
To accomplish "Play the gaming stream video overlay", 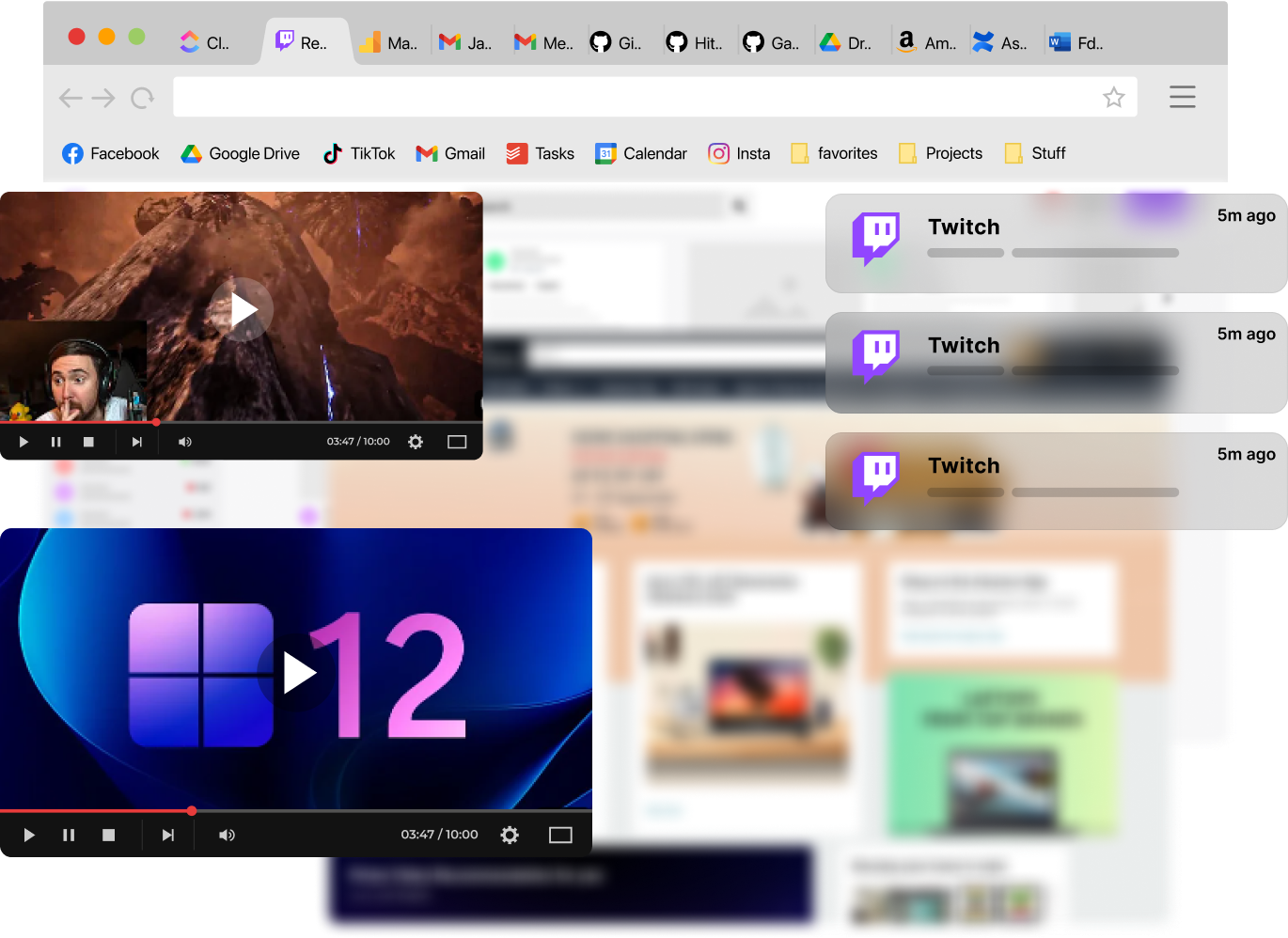I will [x=242, y=309].
